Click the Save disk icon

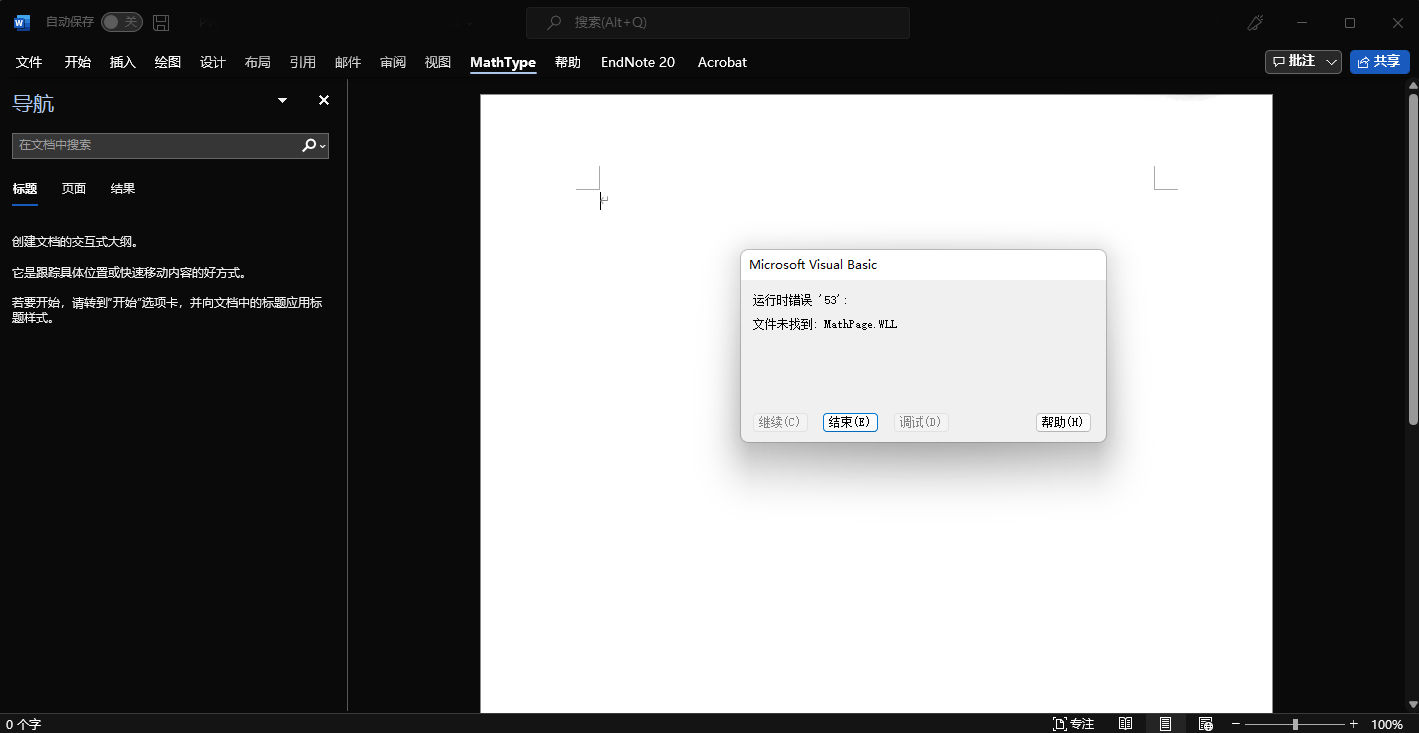(161, 22)
